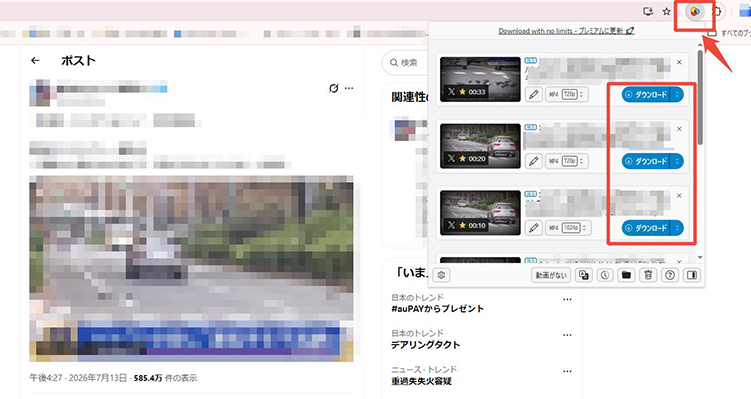Change MP4 1024p quality for 00:10 video
The width and height of the screenshot is (751, 399).
coord(568,228)
